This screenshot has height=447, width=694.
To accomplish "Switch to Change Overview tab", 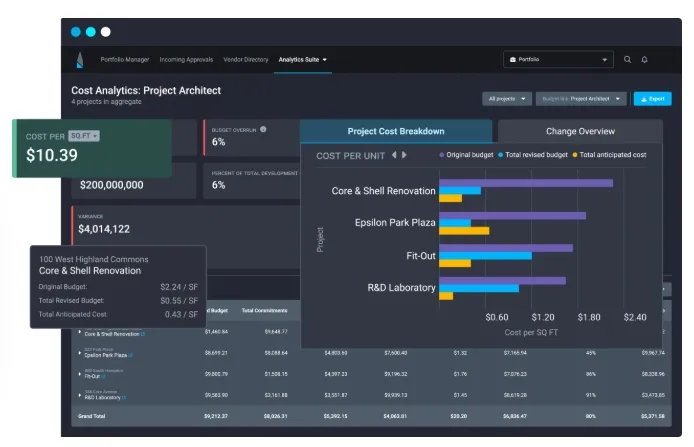I will point(580,131).
